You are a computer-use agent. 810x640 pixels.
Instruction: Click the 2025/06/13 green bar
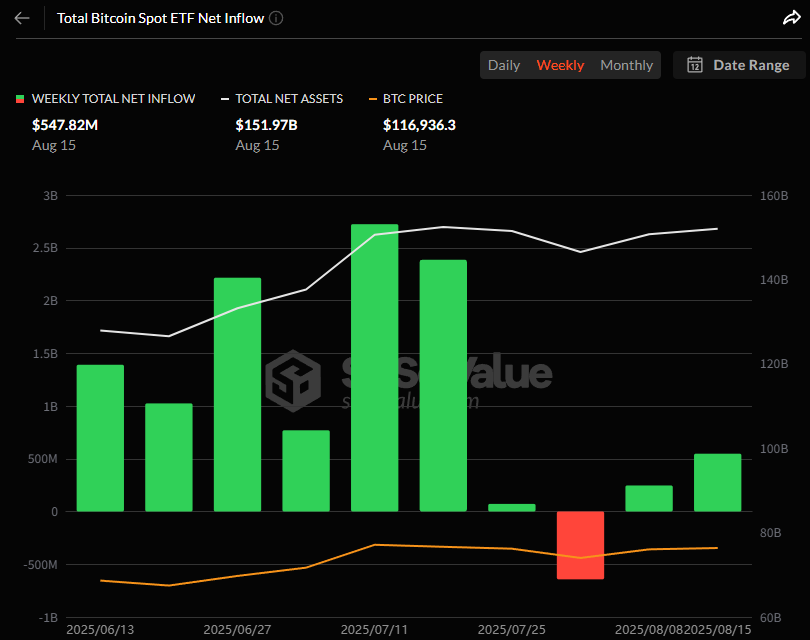pyautogui.click(x=100, y=438)
